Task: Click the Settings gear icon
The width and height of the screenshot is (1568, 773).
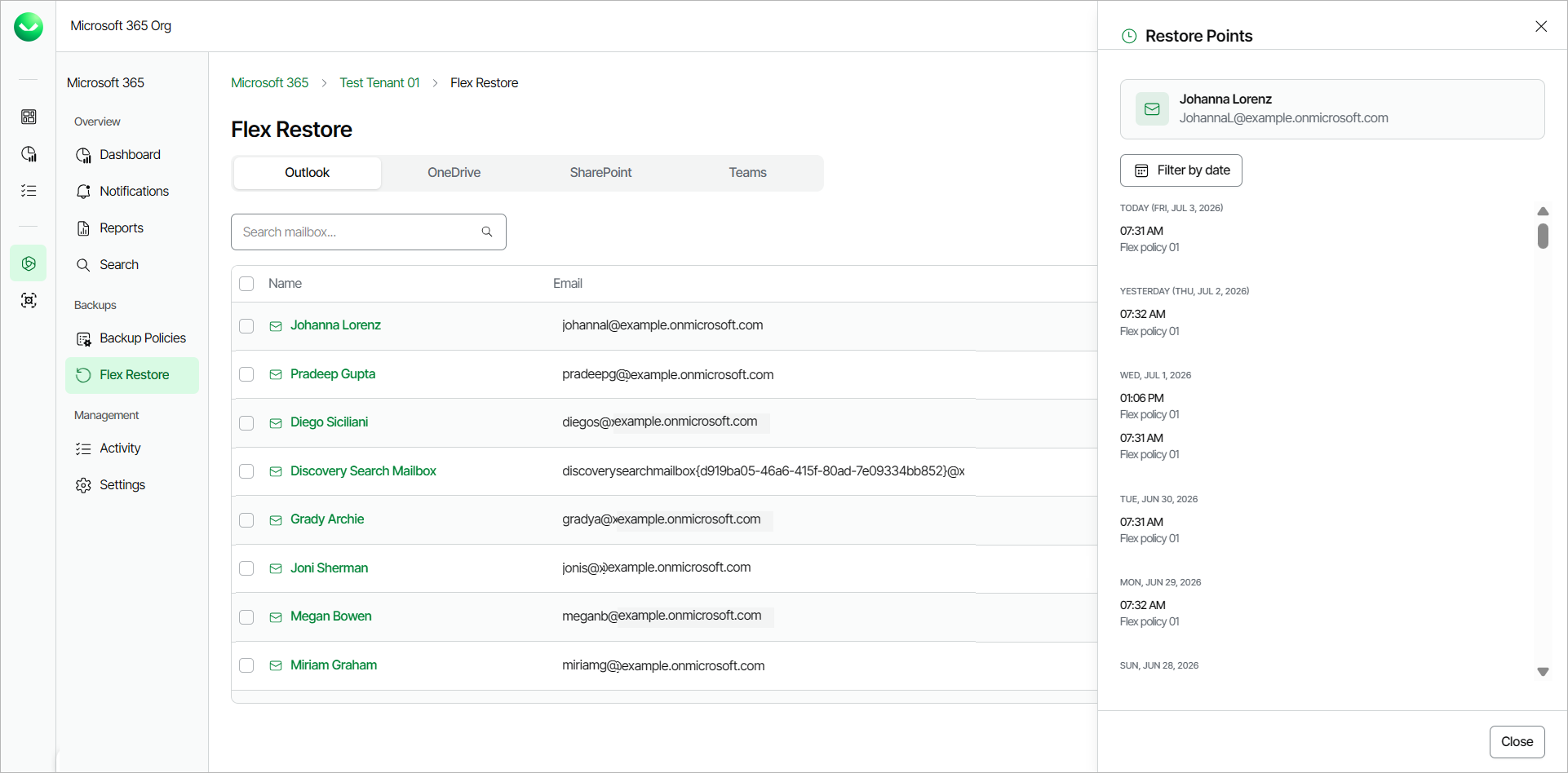Action: click(83, 485)
